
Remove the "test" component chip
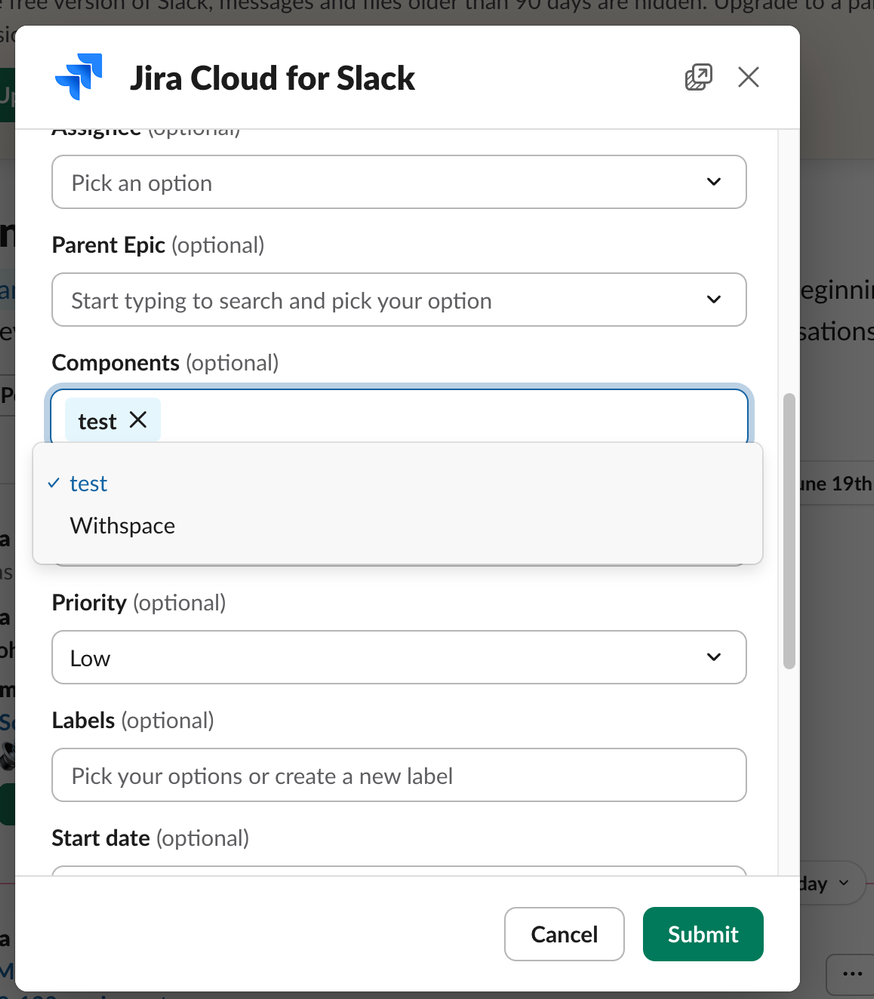[x=138, y=420]
